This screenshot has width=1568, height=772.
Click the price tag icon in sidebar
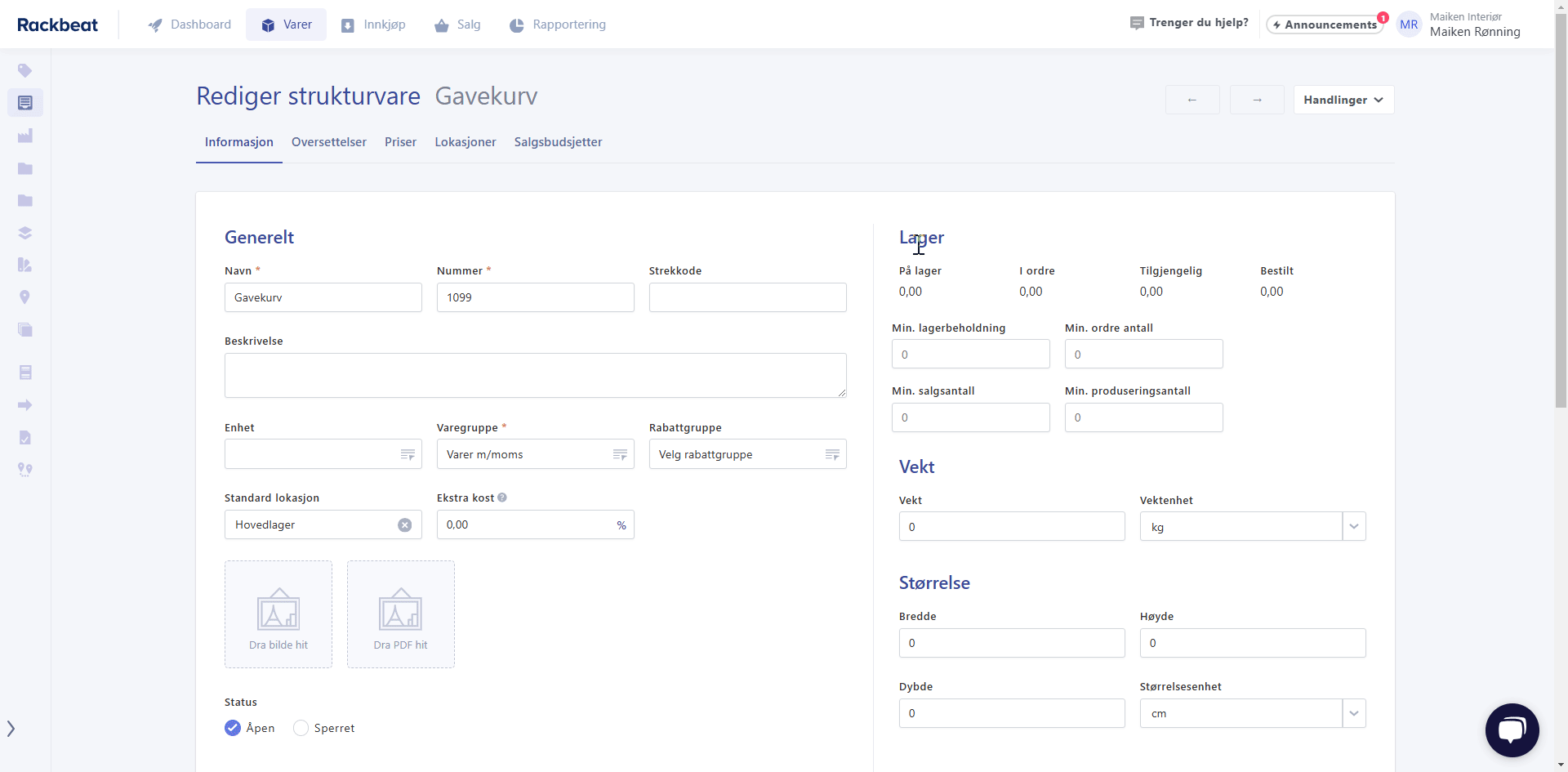tap(24, 70)
